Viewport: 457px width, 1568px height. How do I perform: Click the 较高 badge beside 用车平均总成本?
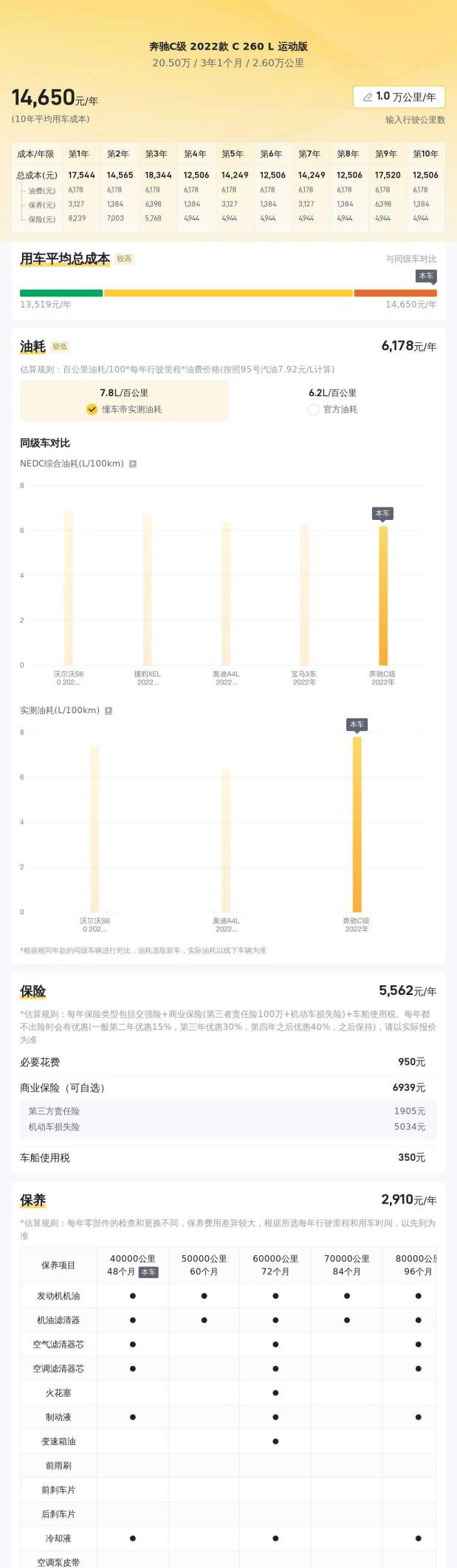point(124,259)
